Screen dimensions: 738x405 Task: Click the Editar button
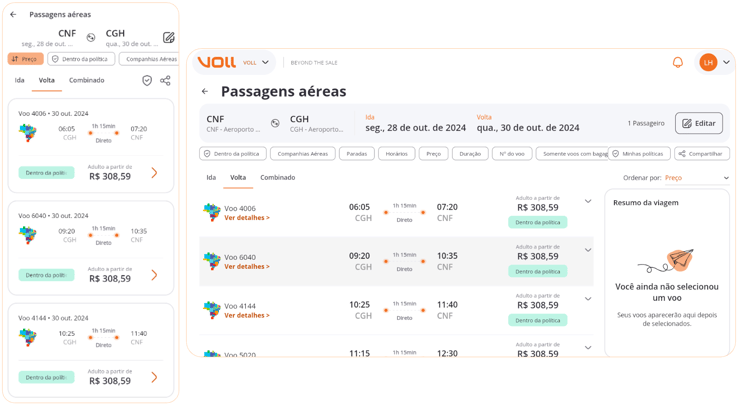[699, 123]
